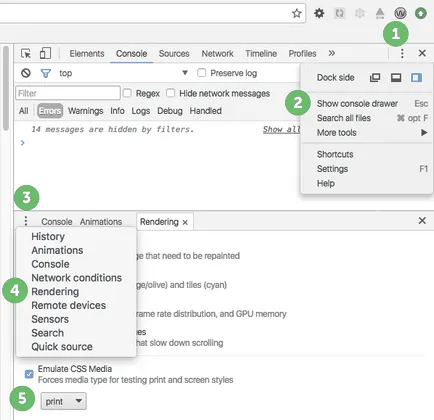Image resolution: width=434 pixels, height=420 pixels.
Task: Undock DevTools into a separate window
Action: coord(375,78)
